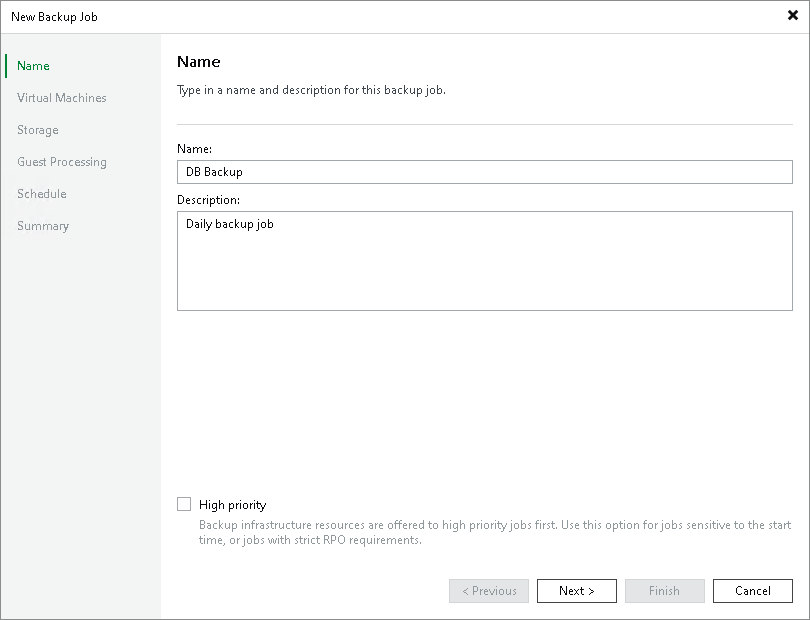
Task: Jump to the Summary step
Action: [x=43, y=225]
